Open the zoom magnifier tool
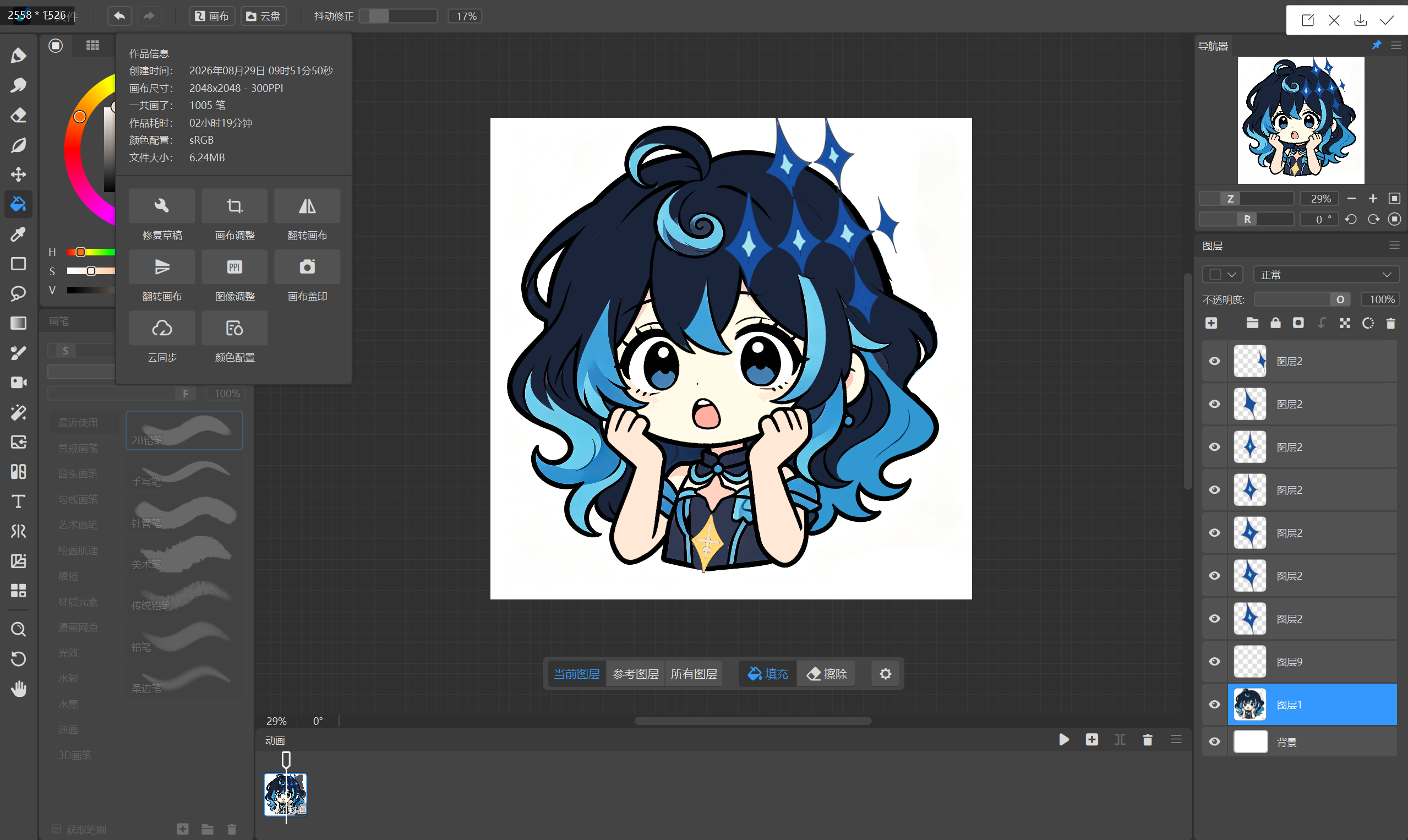 click(x=18, y=629)
